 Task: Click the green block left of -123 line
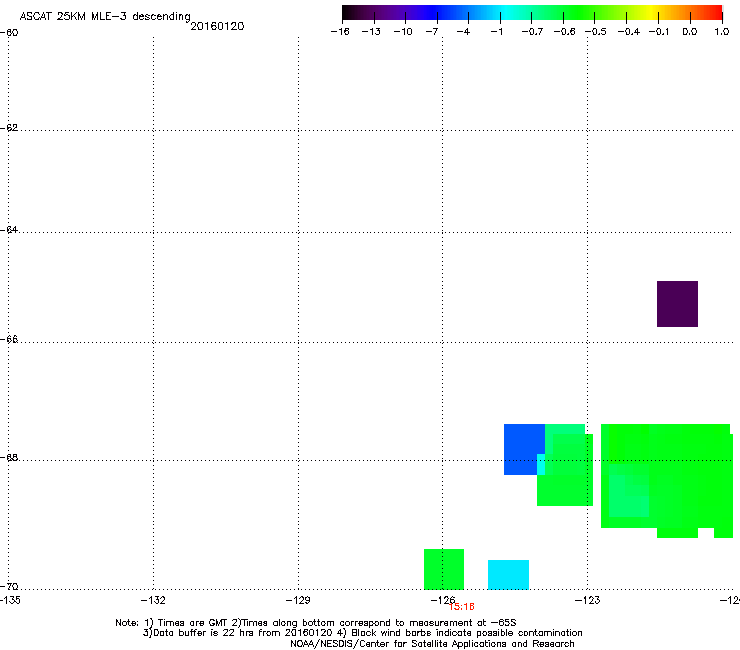point(565,465)
